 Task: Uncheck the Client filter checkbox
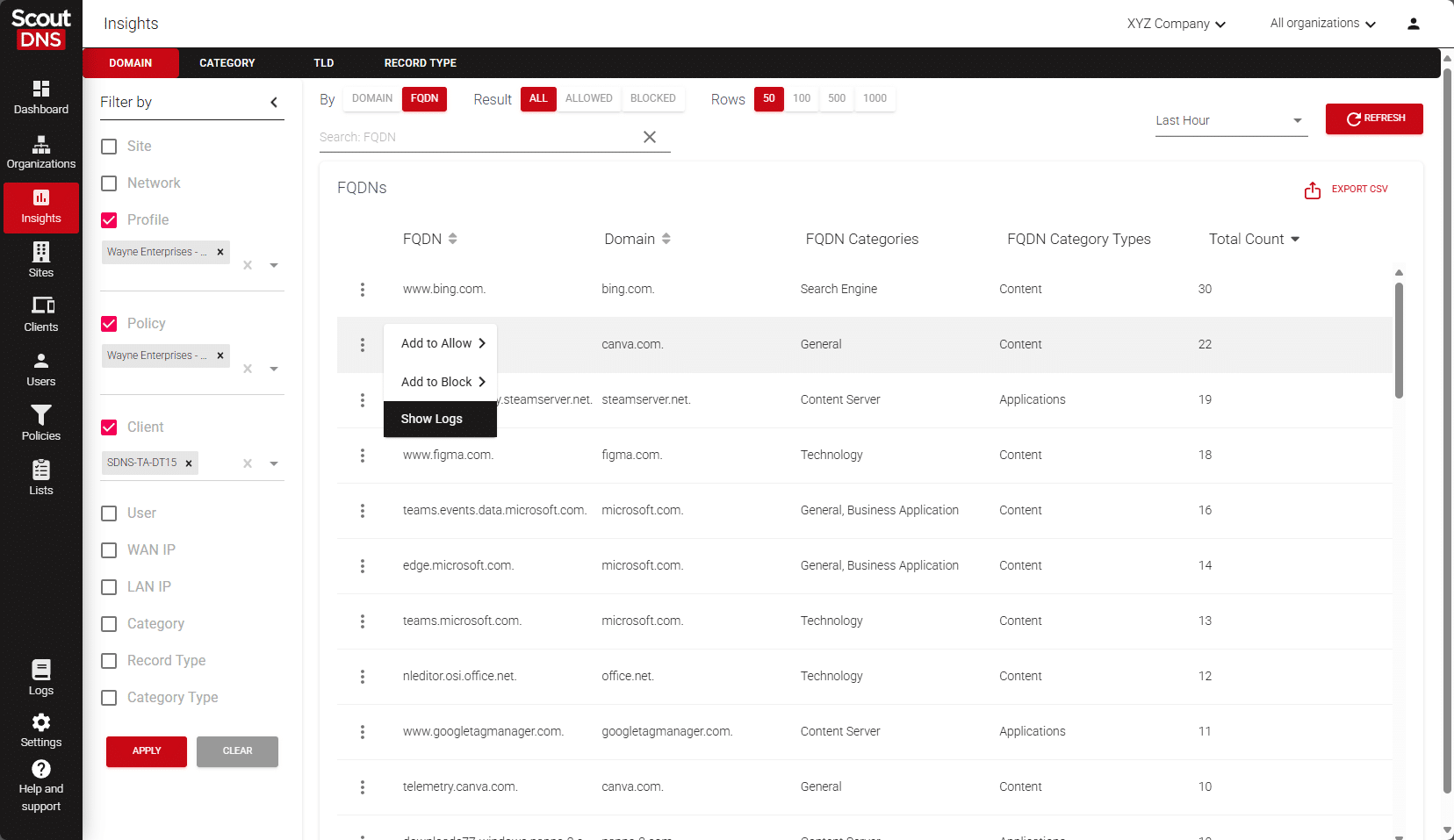point(109,427)
